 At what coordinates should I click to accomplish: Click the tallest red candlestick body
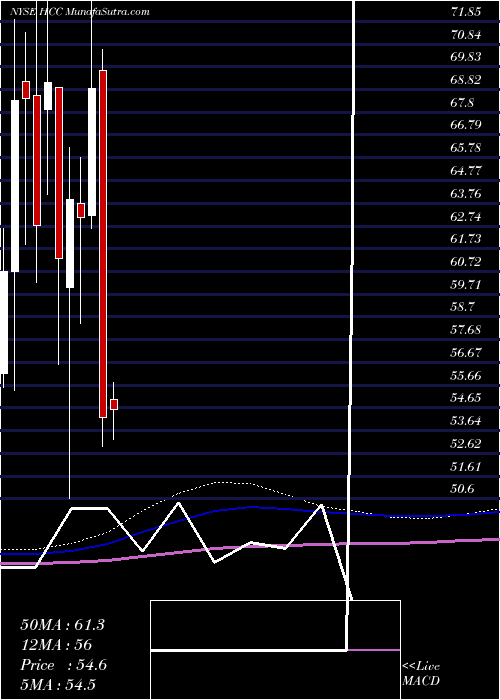tap(103, 244)
